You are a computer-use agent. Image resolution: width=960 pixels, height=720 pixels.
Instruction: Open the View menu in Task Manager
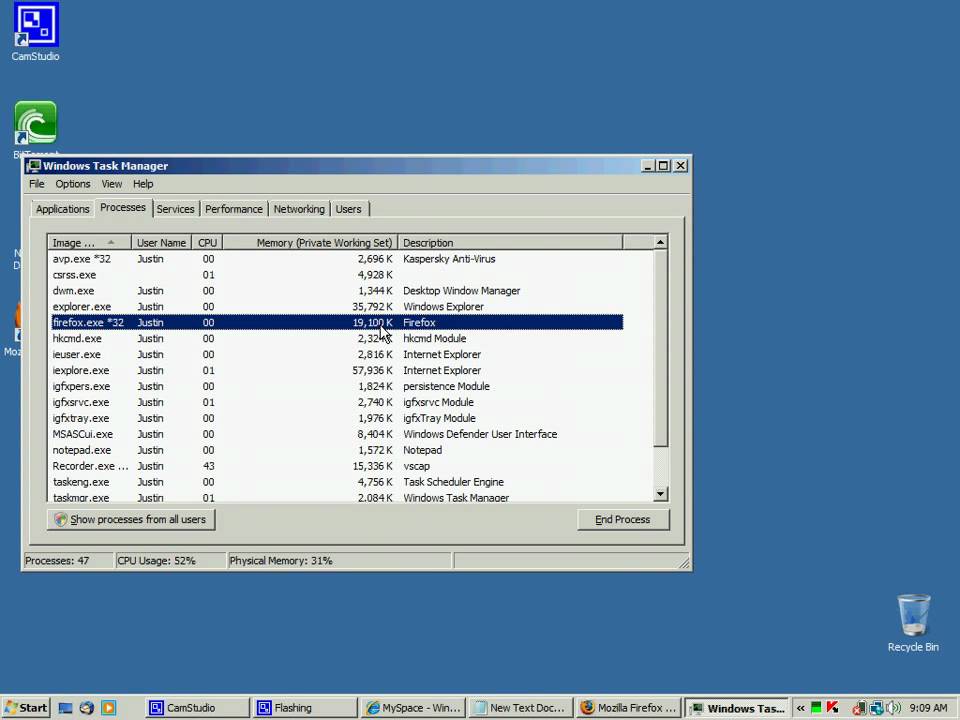(x=111, y=184)
